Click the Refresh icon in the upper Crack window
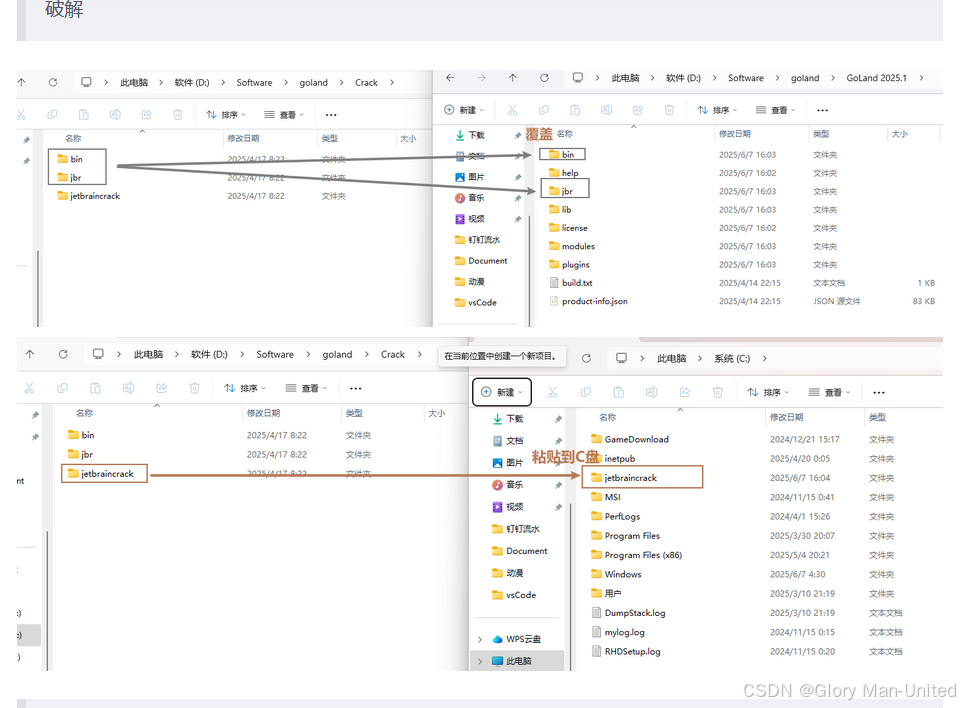Screen dimensions: 960x708 point(53,82)
